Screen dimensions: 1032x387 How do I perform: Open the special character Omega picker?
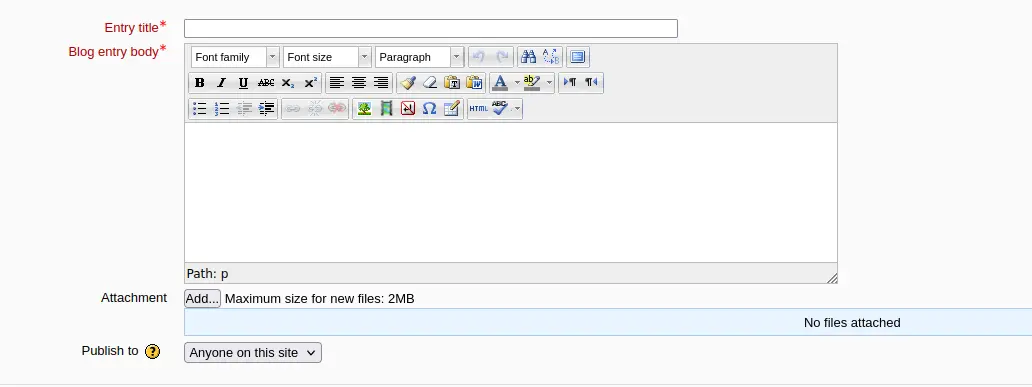[x=429, y=109]
